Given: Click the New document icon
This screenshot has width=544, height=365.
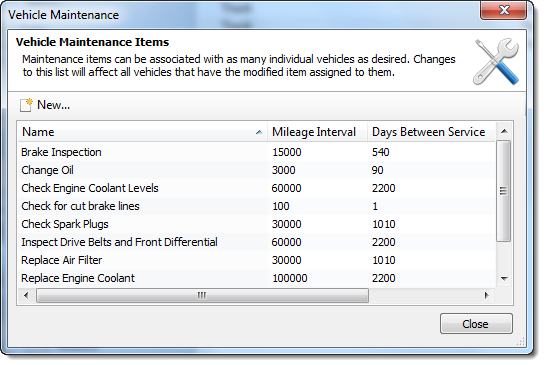Looking at the screenshot, I should 26,105.
